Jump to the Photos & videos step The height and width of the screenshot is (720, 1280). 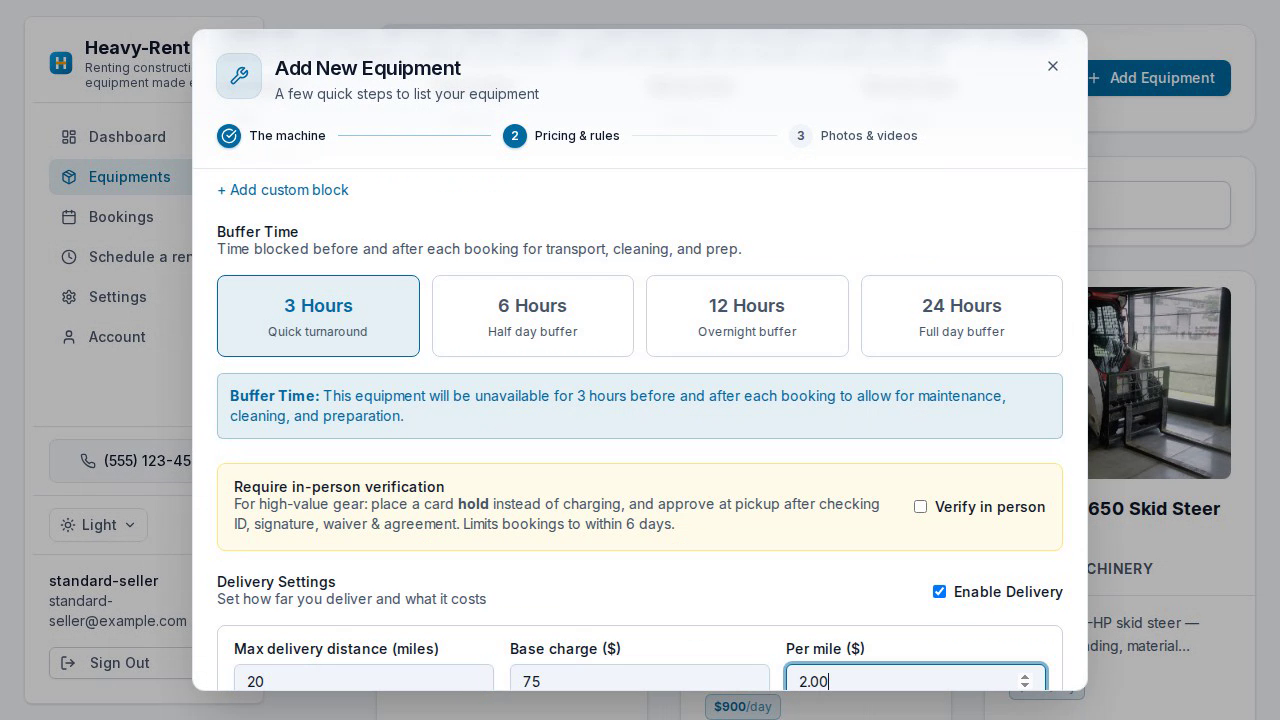(x=853, y=136)
